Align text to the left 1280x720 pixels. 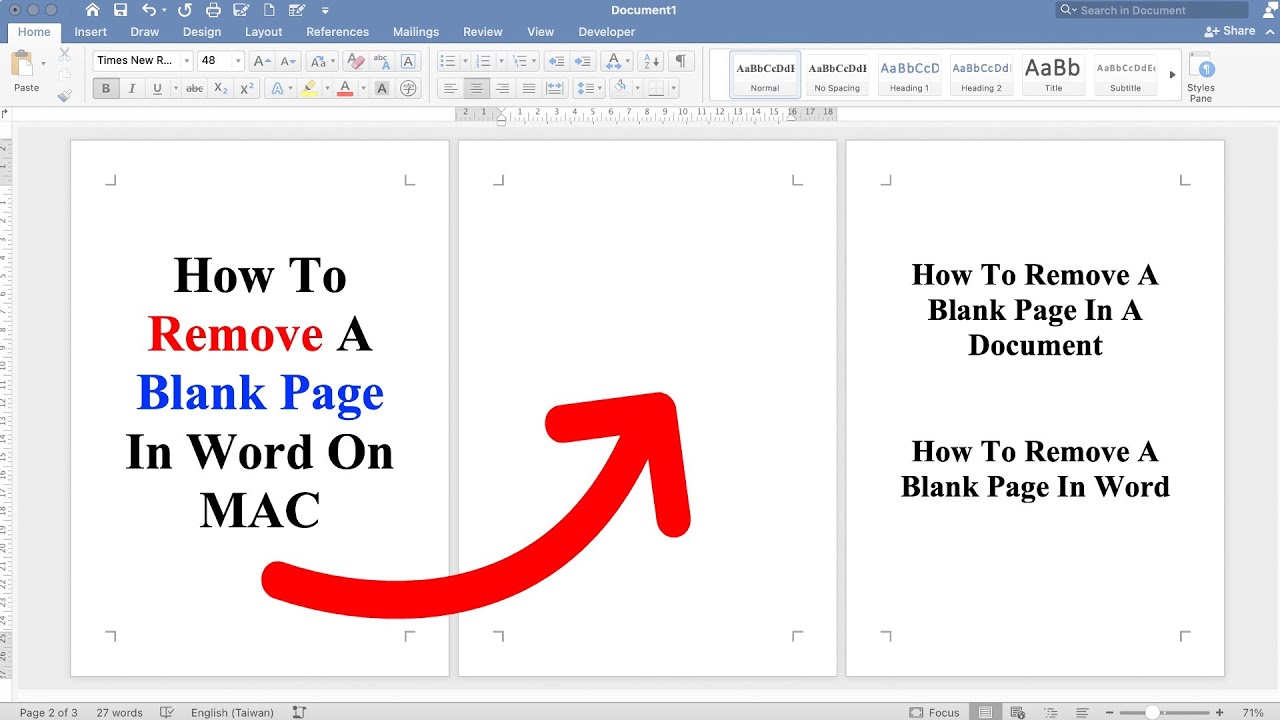tap(451, 88)
